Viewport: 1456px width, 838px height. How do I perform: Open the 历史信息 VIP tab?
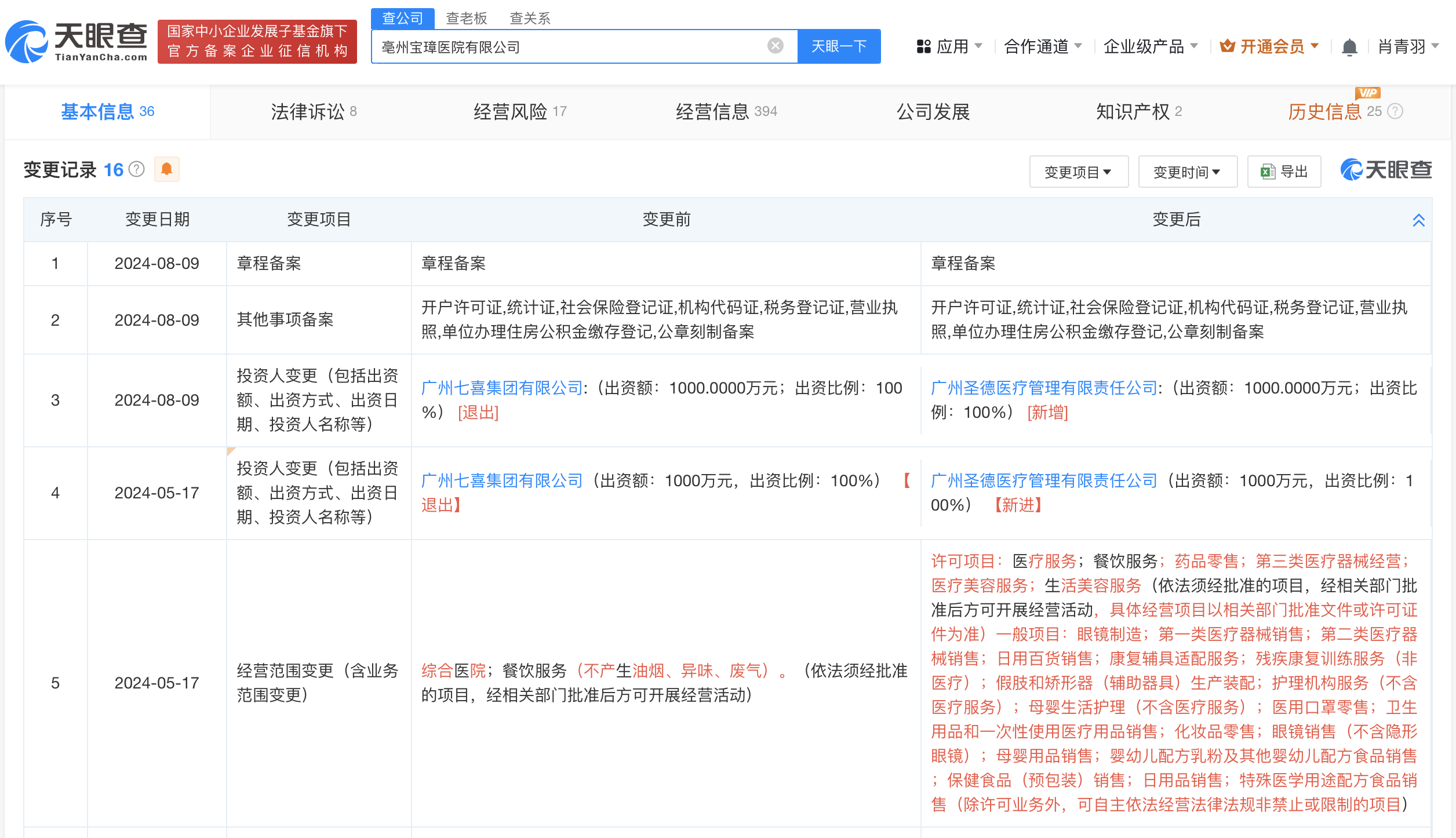[x=1335, y=111]
